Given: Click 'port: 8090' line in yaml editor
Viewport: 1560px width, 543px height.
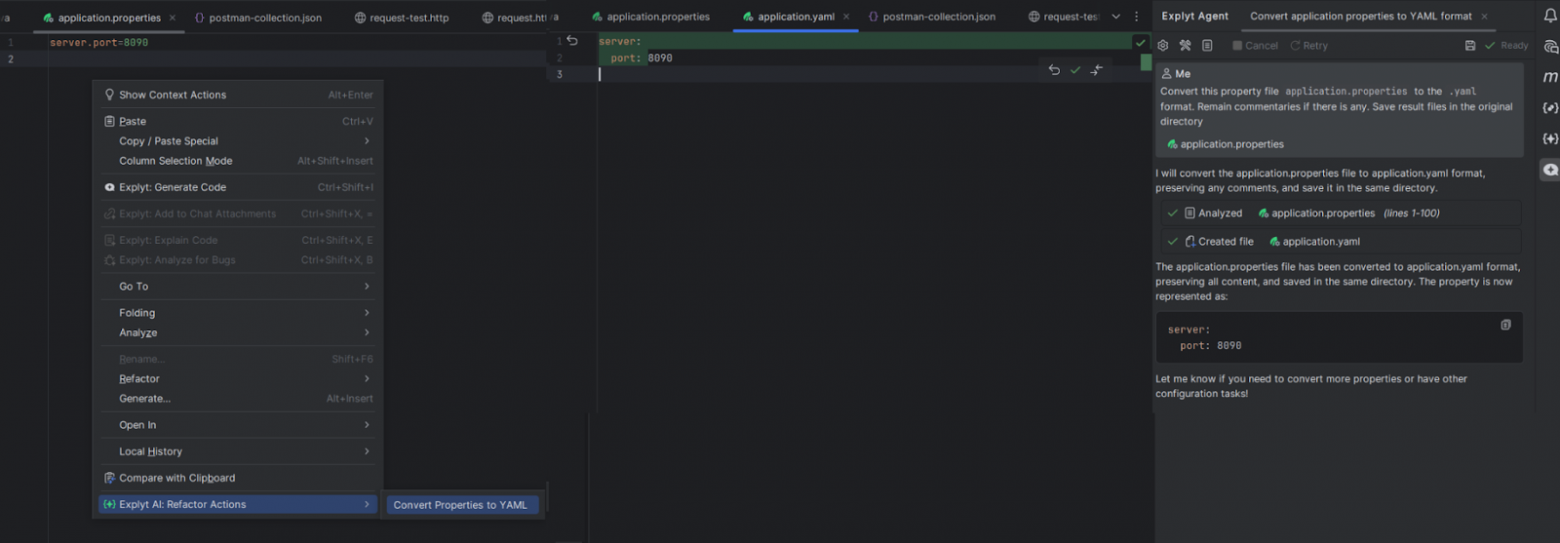Looking at the screenshot, I should pyautogui.click(x=641, y=58).
